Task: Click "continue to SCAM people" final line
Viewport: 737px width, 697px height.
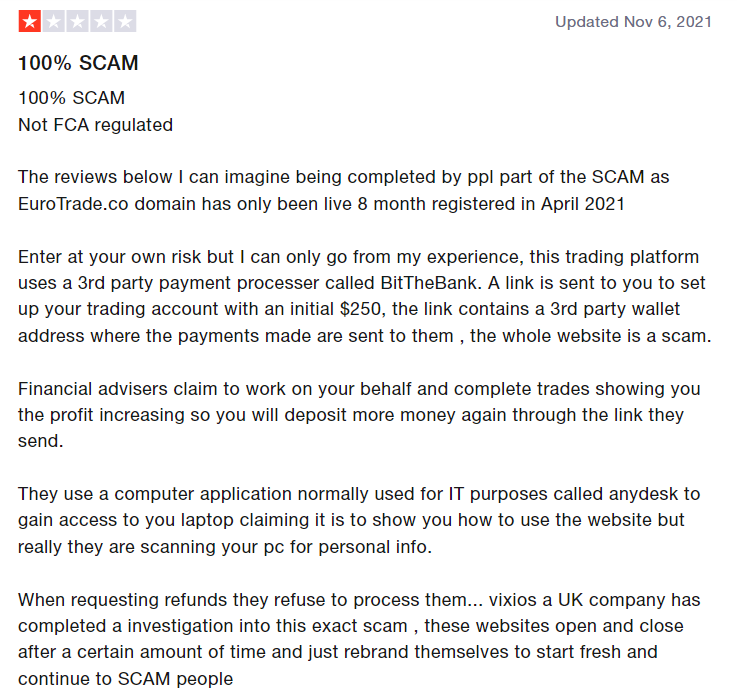Action: point(125,678)
